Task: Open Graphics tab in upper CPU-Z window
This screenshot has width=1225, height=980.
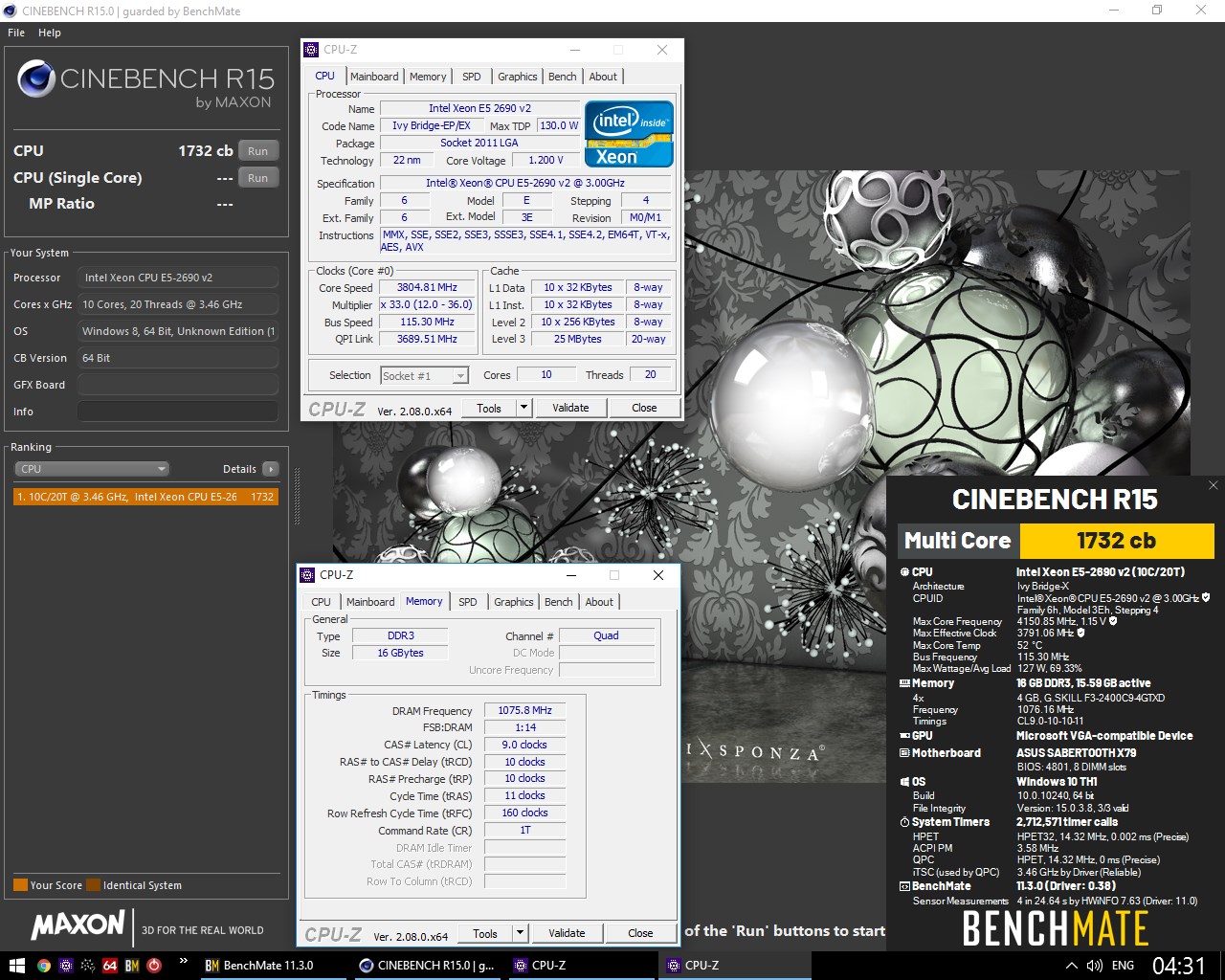Action: [518, 77]
